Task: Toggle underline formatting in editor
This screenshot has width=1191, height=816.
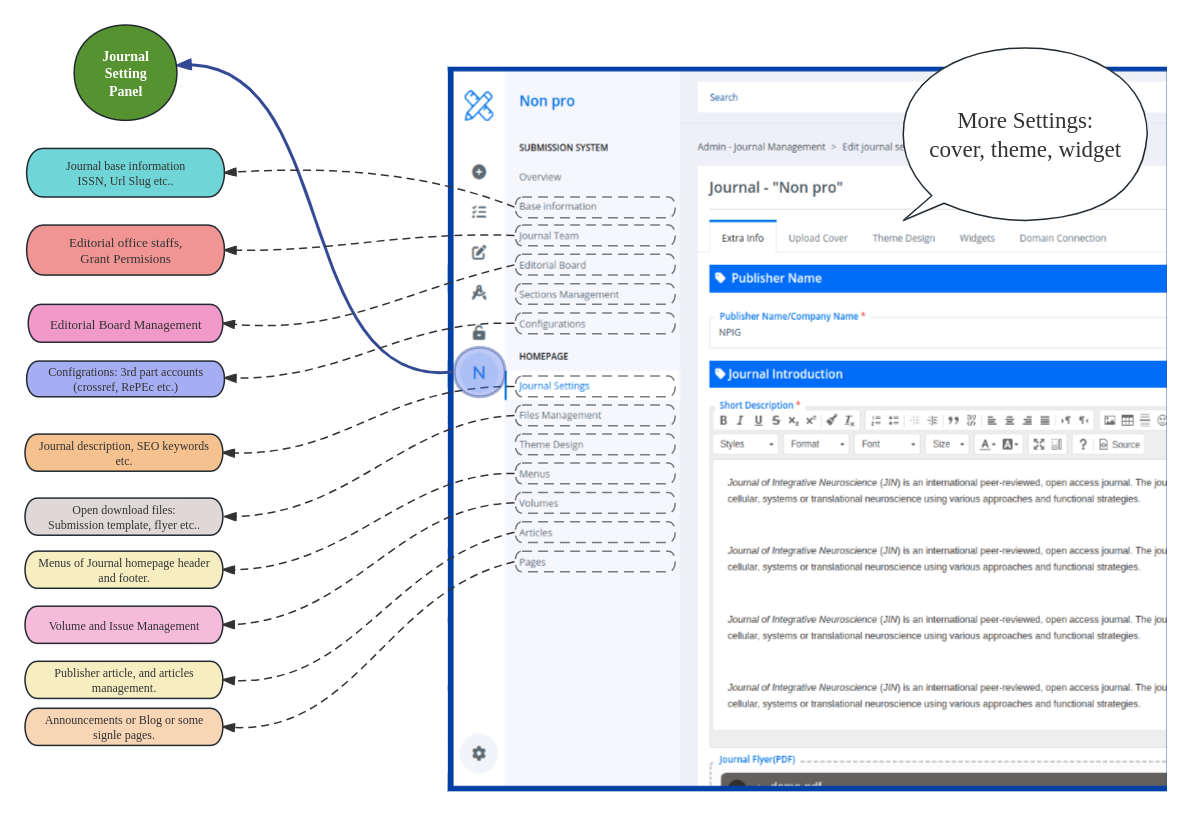Action: (x=758, y=421)
